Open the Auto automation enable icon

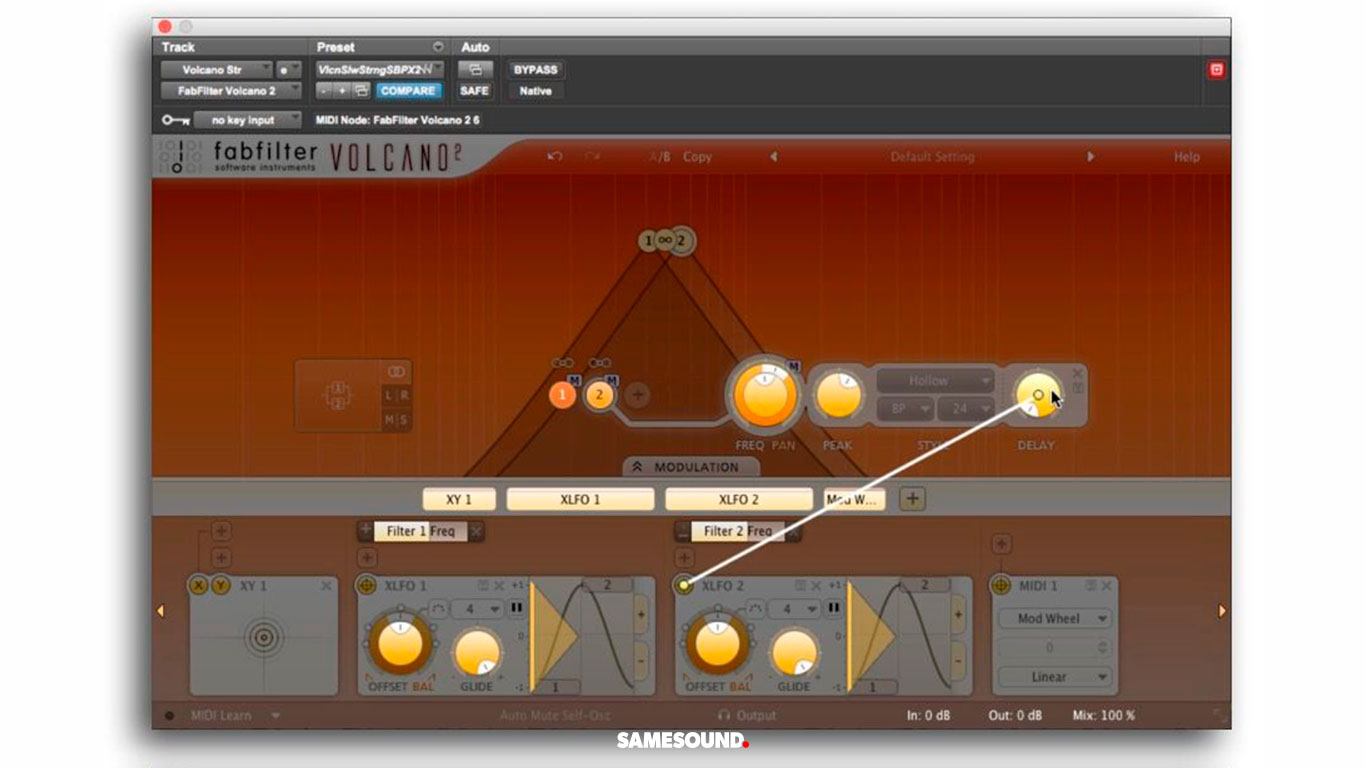pyautogui.click(x=475, y=70)
